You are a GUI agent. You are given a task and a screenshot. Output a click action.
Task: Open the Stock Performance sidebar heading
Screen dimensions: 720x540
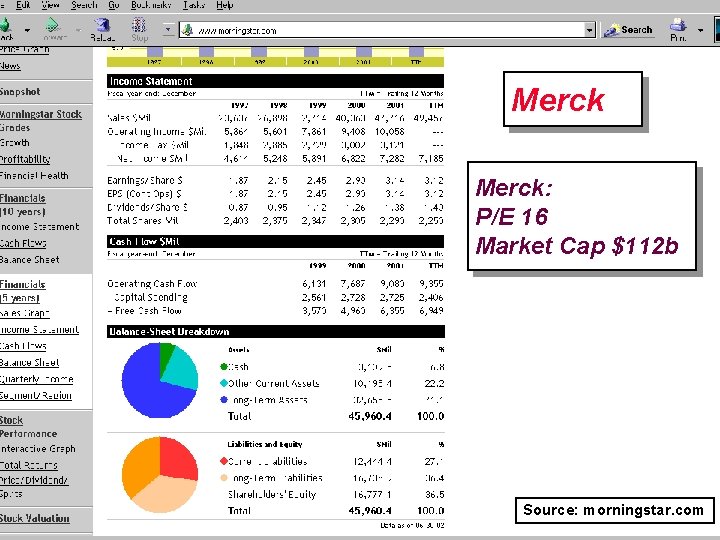[x=28, y=427]
